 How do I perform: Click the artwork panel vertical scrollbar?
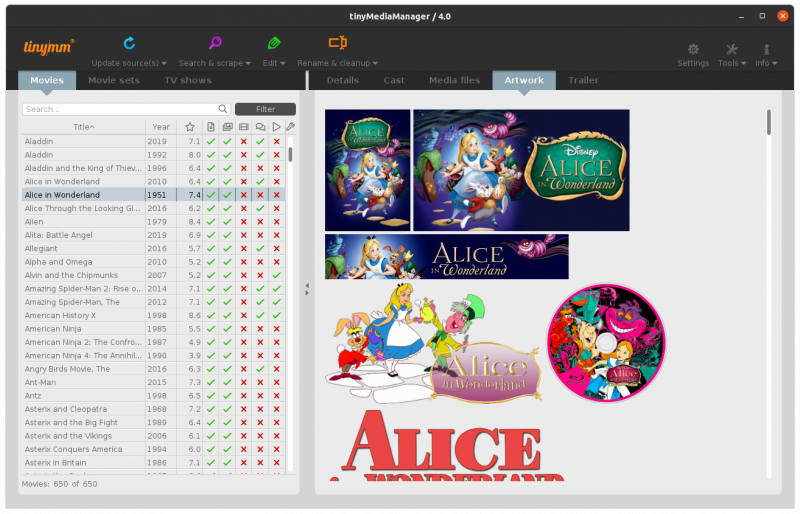point(768,123)
